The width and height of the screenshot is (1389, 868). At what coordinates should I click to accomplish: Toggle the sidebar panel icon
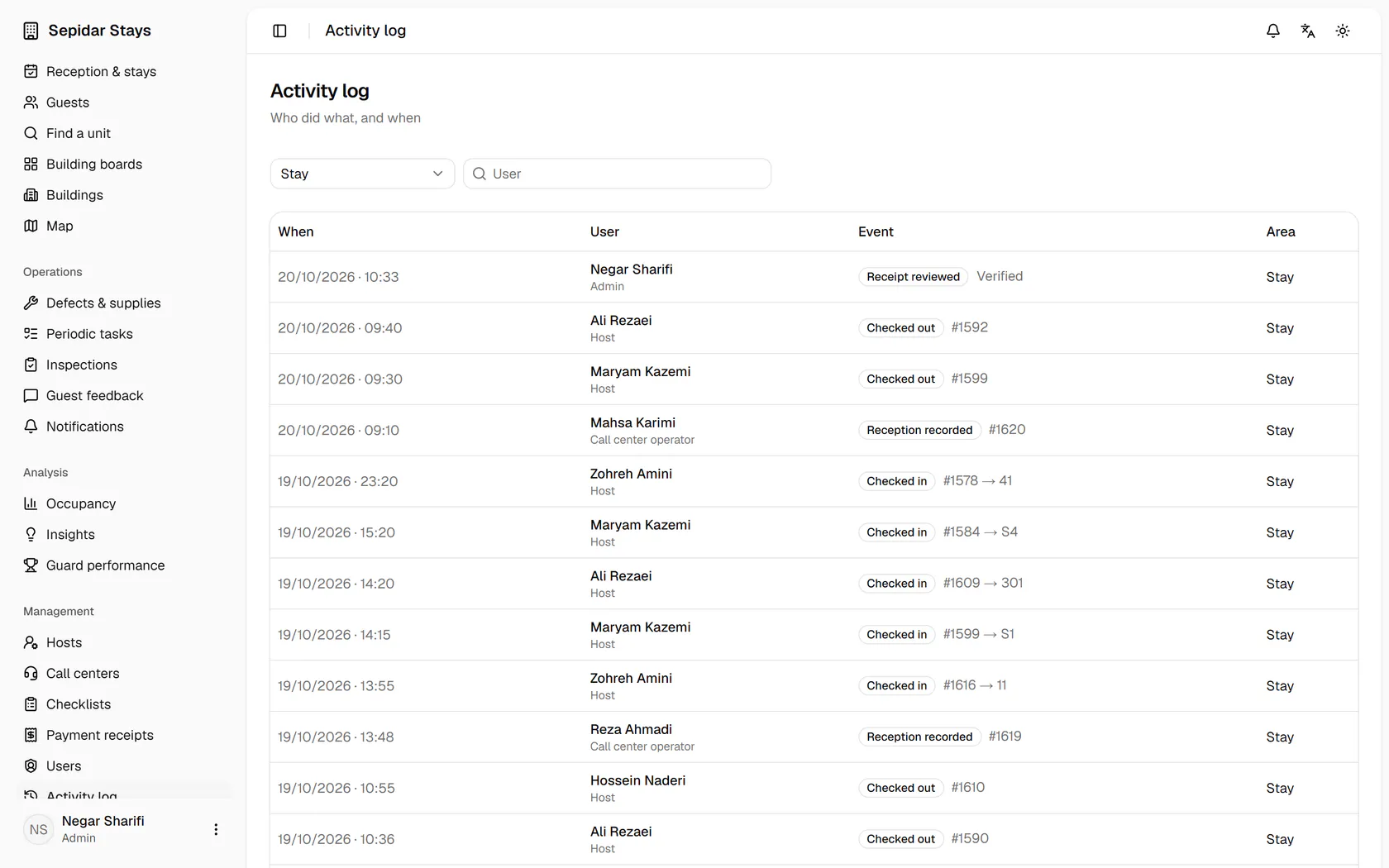[279, 31]
